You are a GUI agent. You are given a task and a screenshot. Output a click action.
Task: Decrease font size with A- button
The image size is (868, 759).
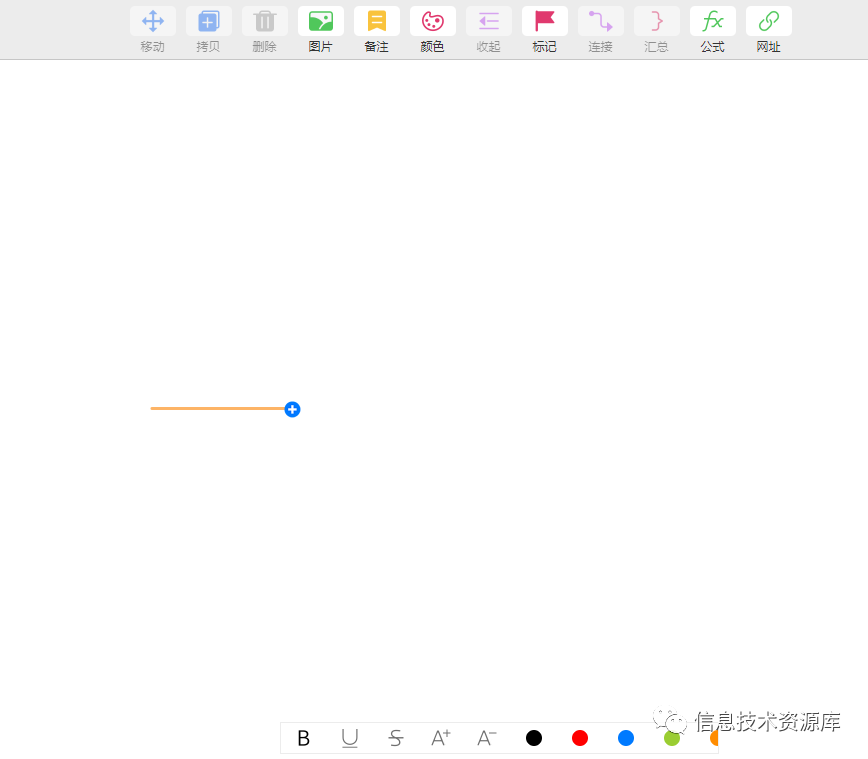(487, 738)
